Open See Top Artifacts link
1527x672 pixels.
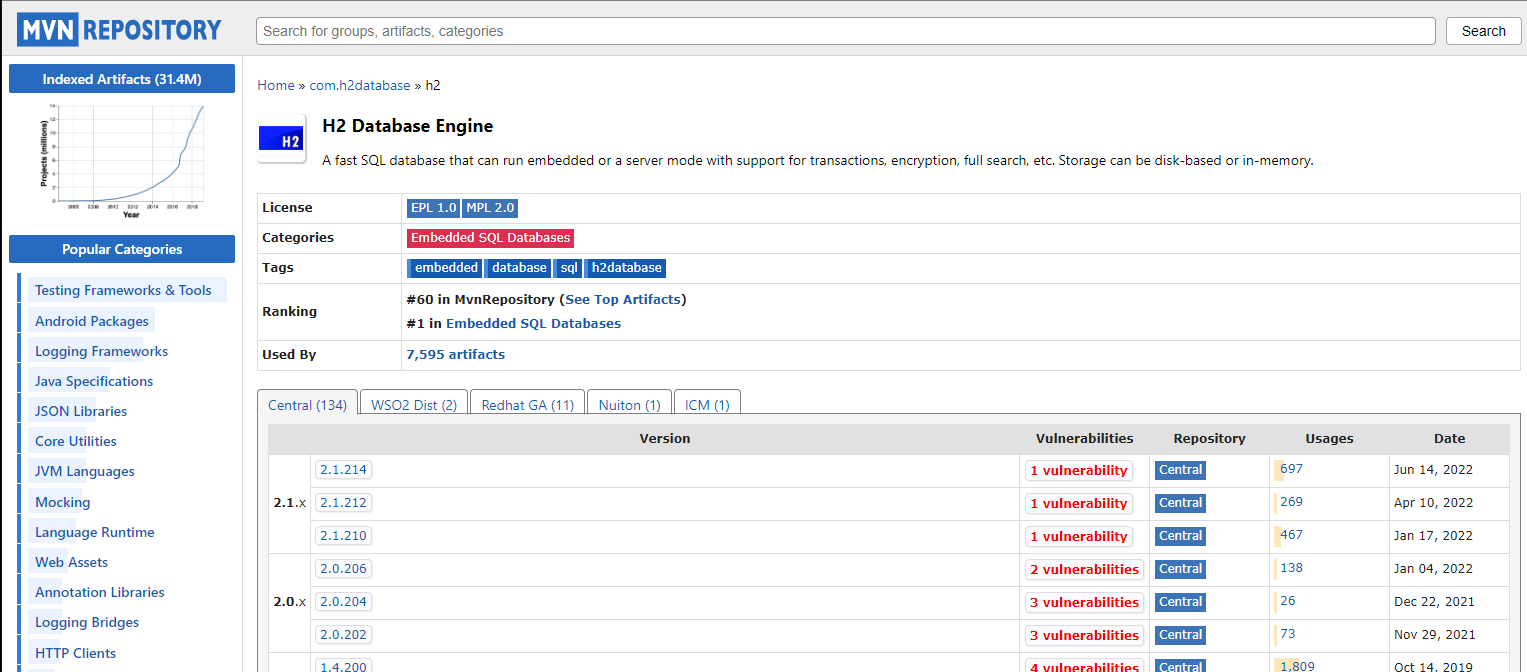(x=623, y=299)
